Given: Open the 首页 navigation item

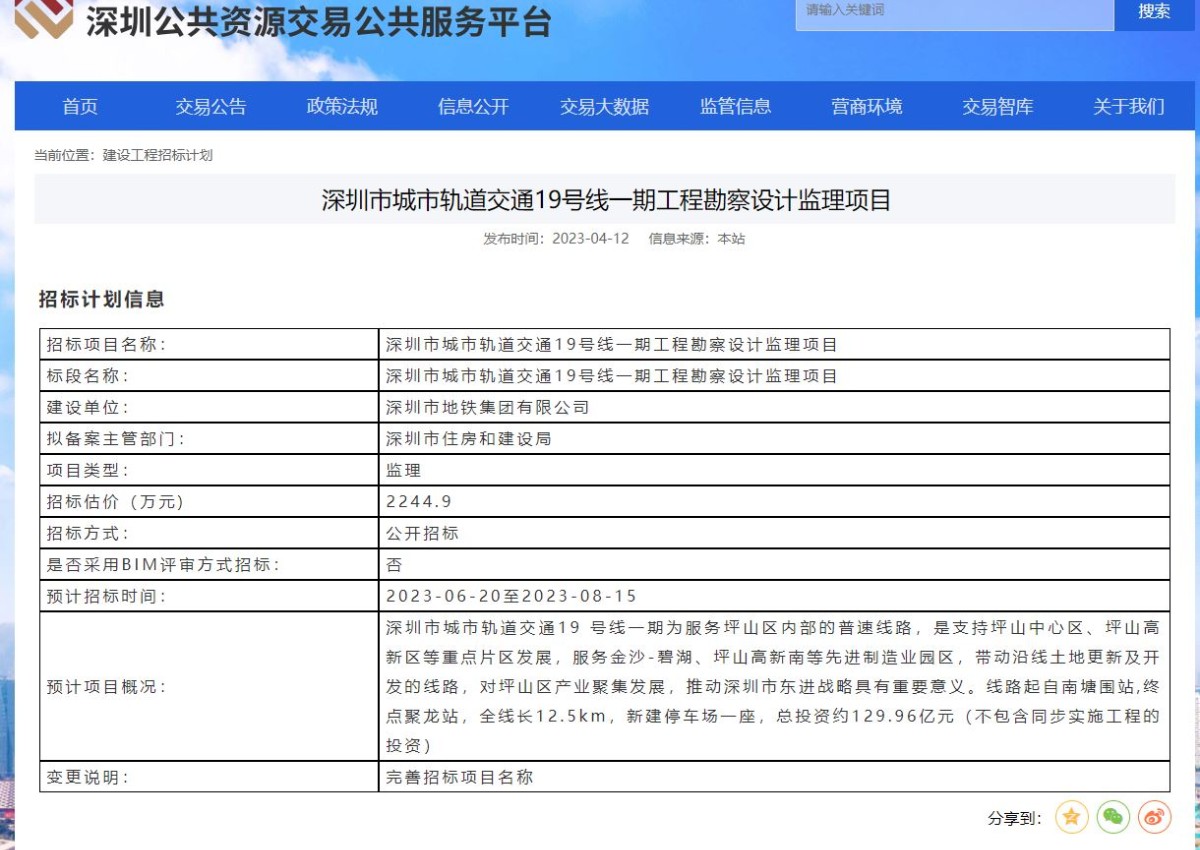Looking at the screenshot, I should coord(80,107).
